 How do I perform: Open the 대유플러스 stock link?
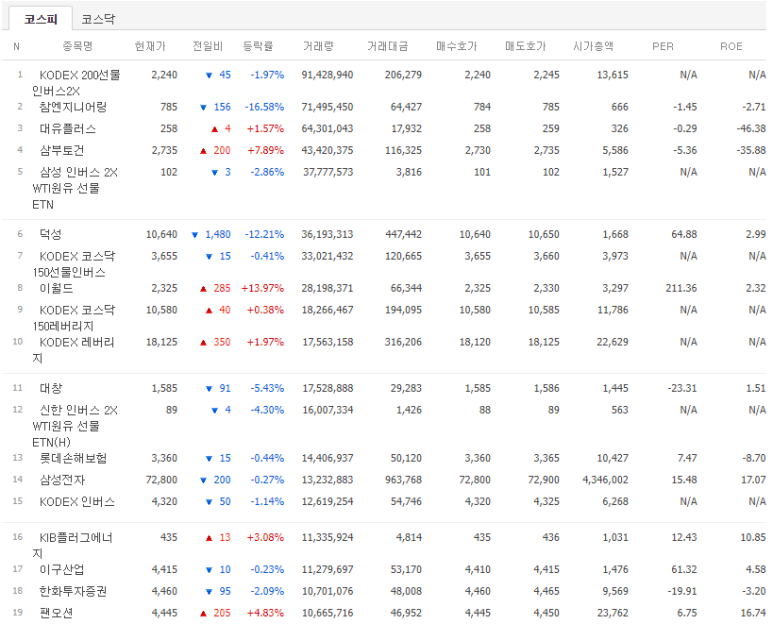pyautogui.click(x=66, y=129)
